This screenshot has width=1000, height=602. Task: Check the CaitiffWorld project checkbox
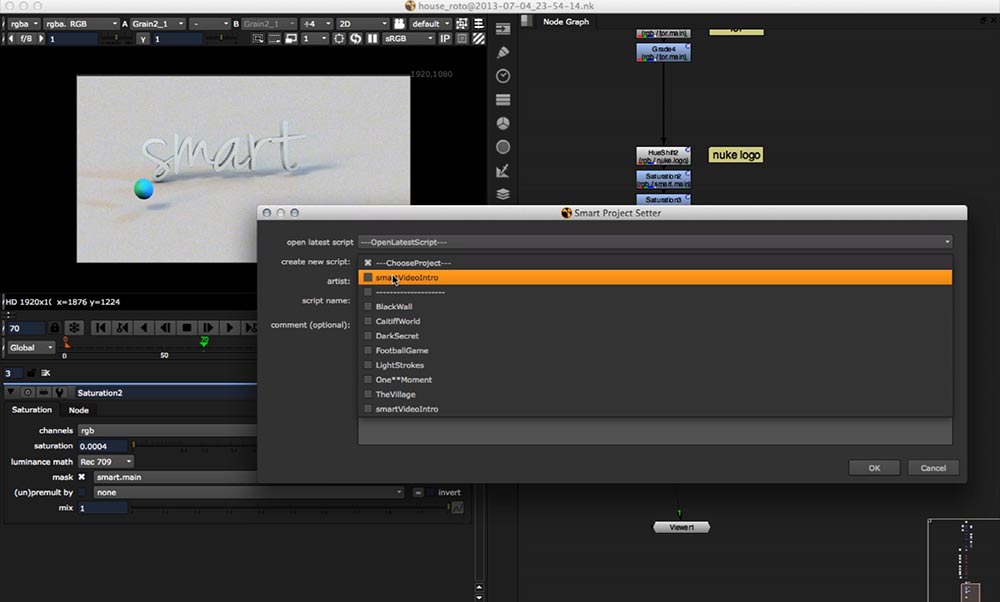368,321
